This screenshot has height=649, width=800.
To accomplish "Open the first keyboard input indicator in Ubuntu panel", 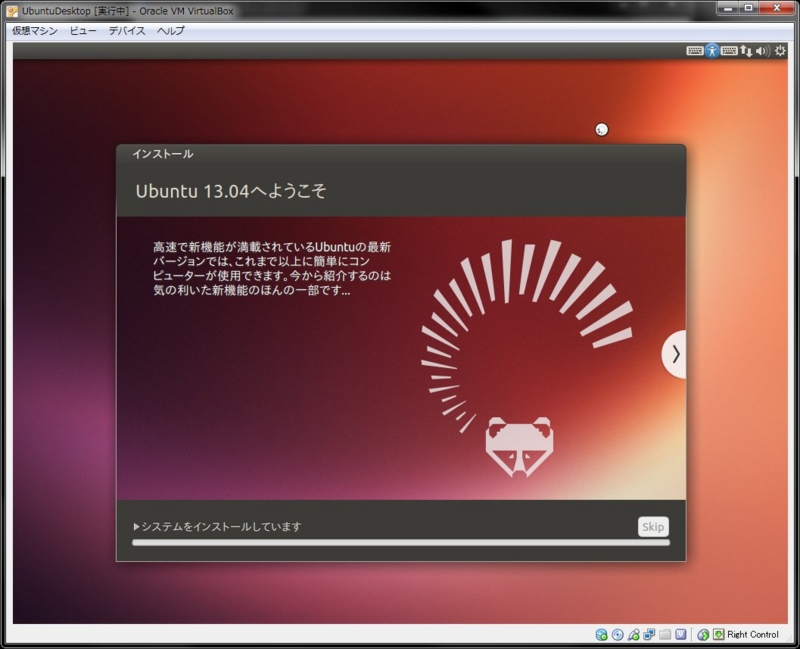I will [694, 51].
